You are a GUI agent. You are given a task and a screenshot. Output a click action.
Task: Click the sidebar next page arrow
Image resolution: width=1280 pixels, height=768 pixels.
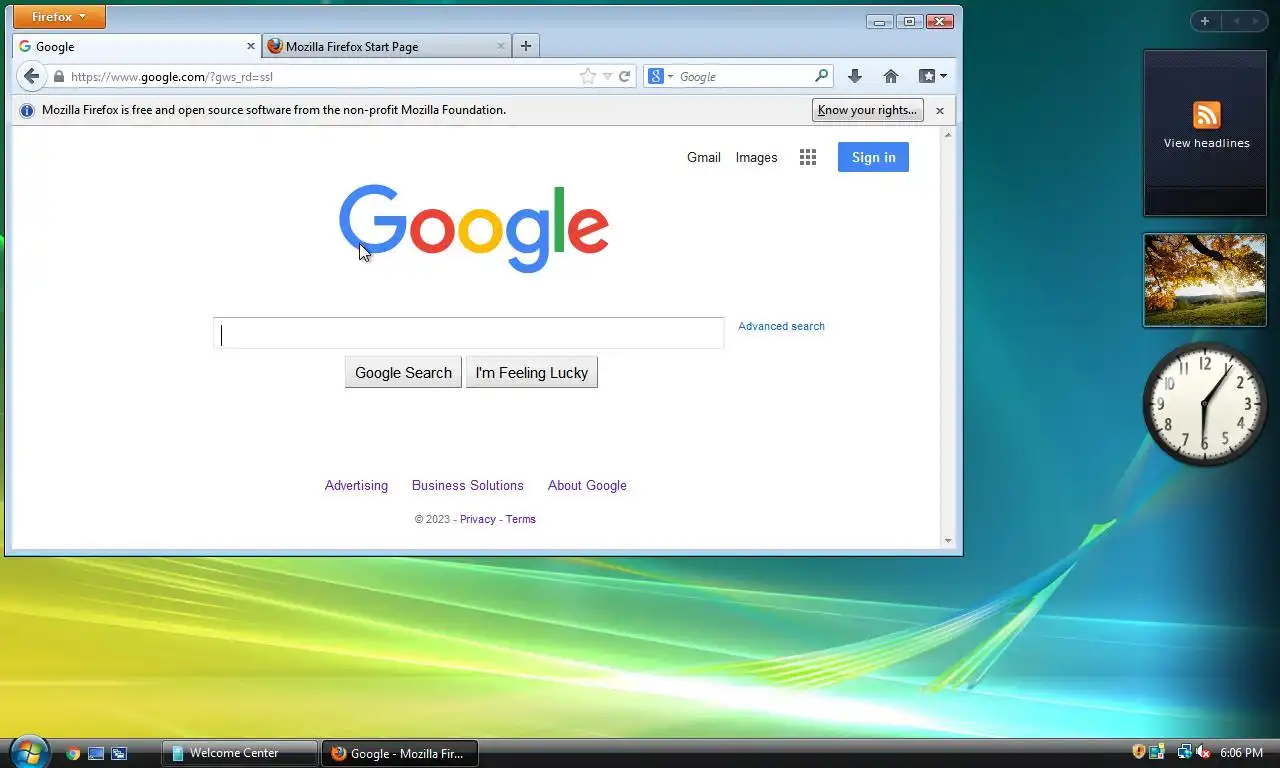click(x=1255, y=21)
